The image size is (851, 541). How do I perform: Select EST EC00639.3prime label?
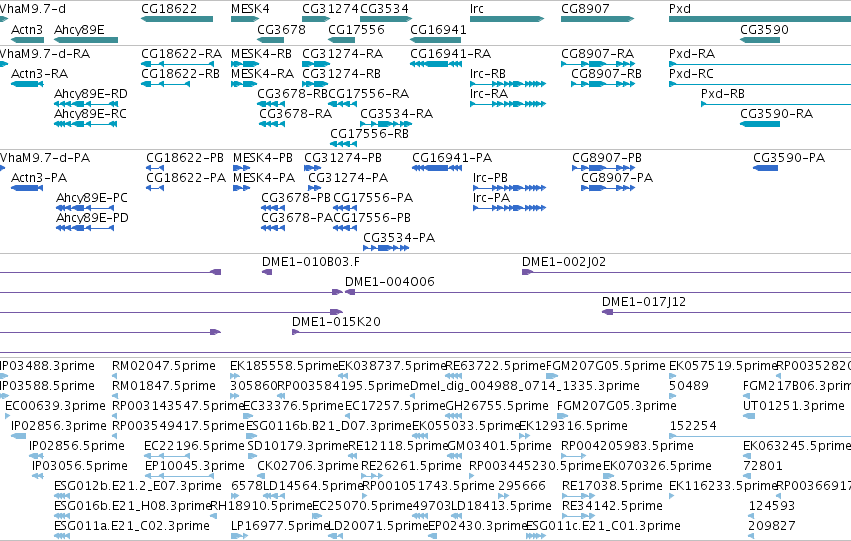point(55,406)
